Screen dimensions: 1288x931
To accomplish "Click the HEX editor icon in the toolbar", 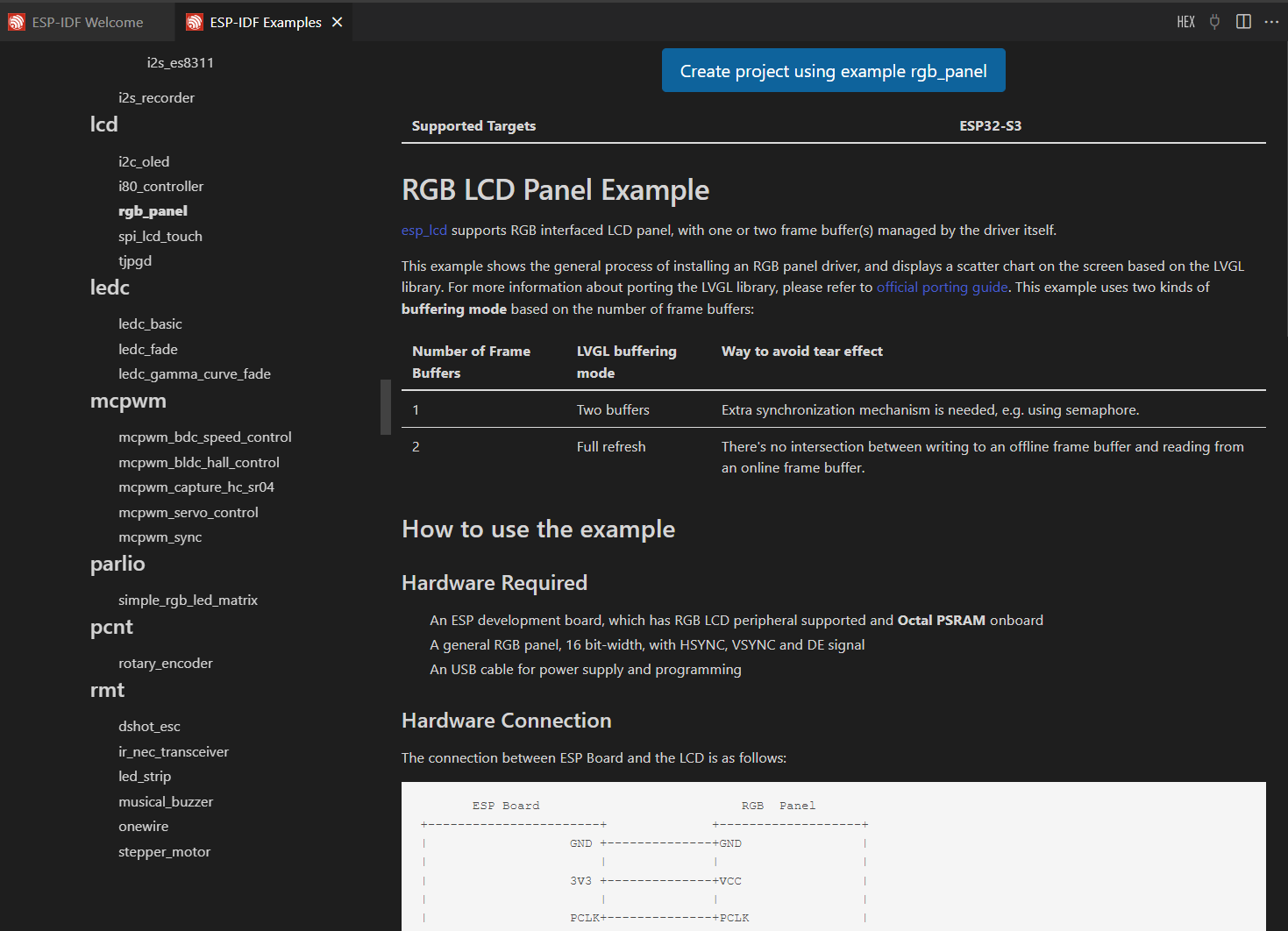I will [x=1185, y=22].
